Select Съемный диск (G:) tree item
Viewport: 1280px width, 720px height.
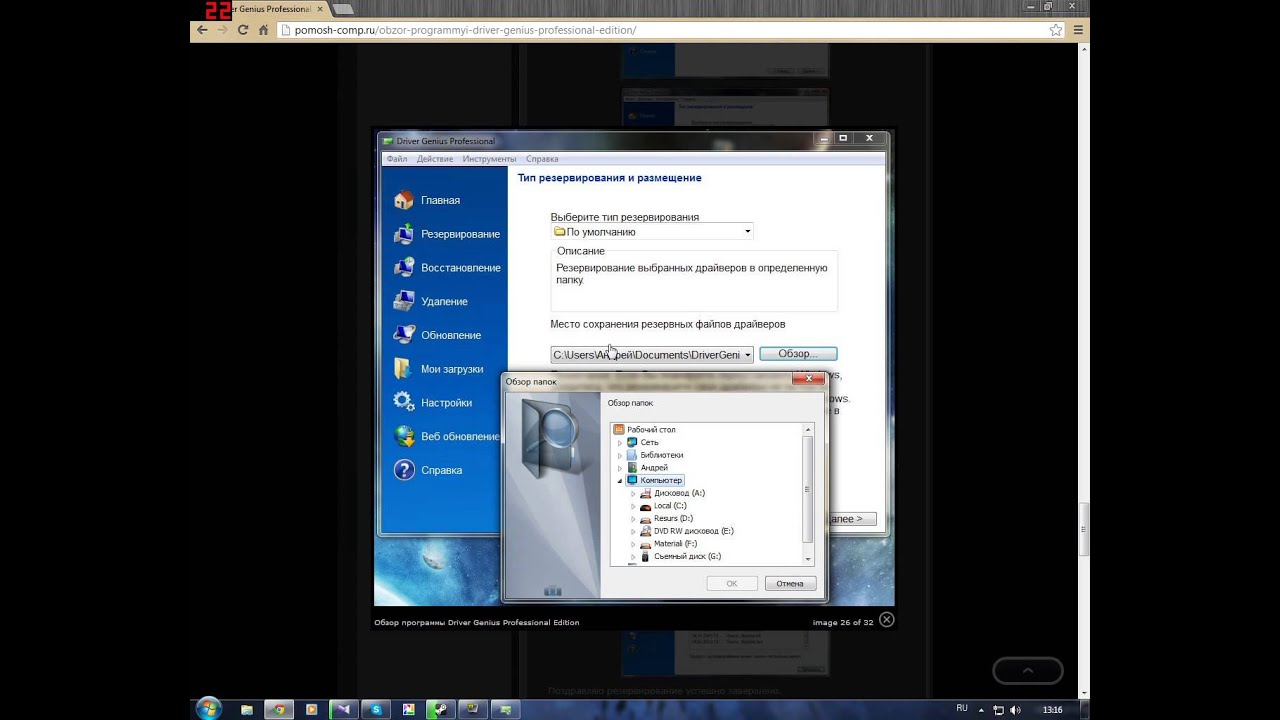(687, 556)
